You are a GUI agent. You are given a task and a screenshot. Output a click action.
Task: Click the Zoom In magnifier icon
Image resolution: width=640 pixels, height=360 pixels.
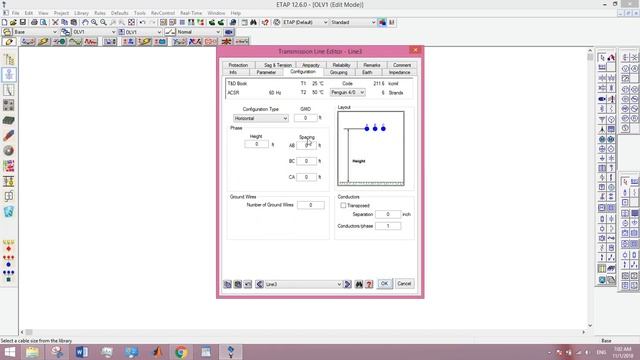(x=94, y=22)
